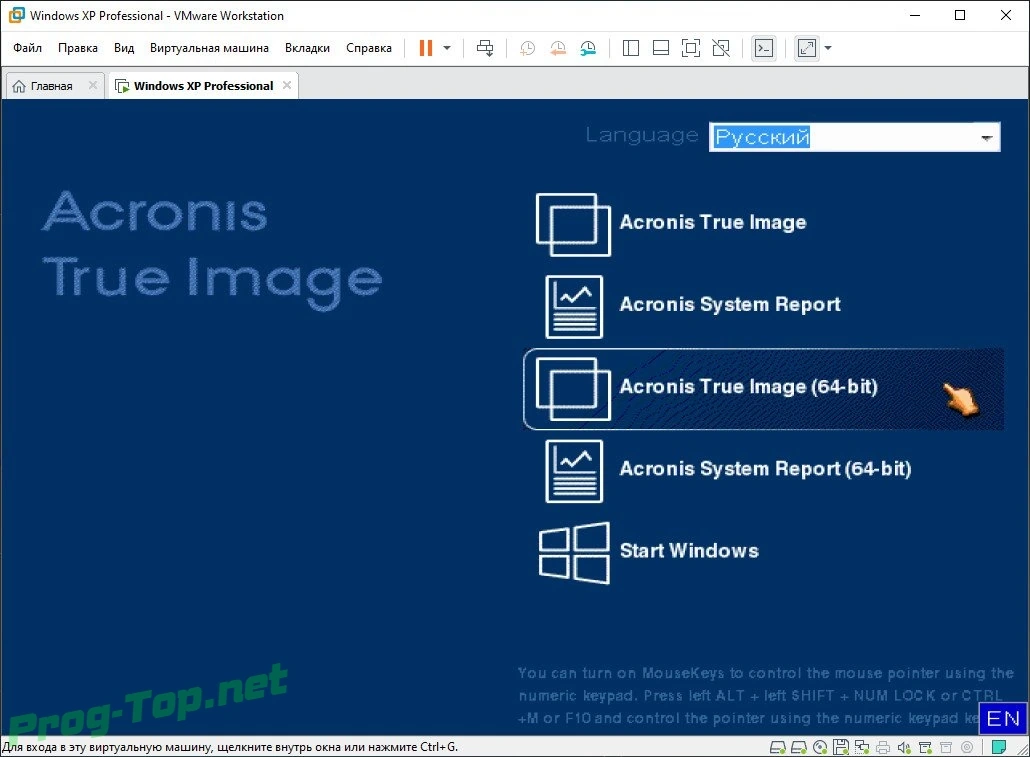Toggle the library sidebar panel view
1030x757 pixels.
point(631,48)
